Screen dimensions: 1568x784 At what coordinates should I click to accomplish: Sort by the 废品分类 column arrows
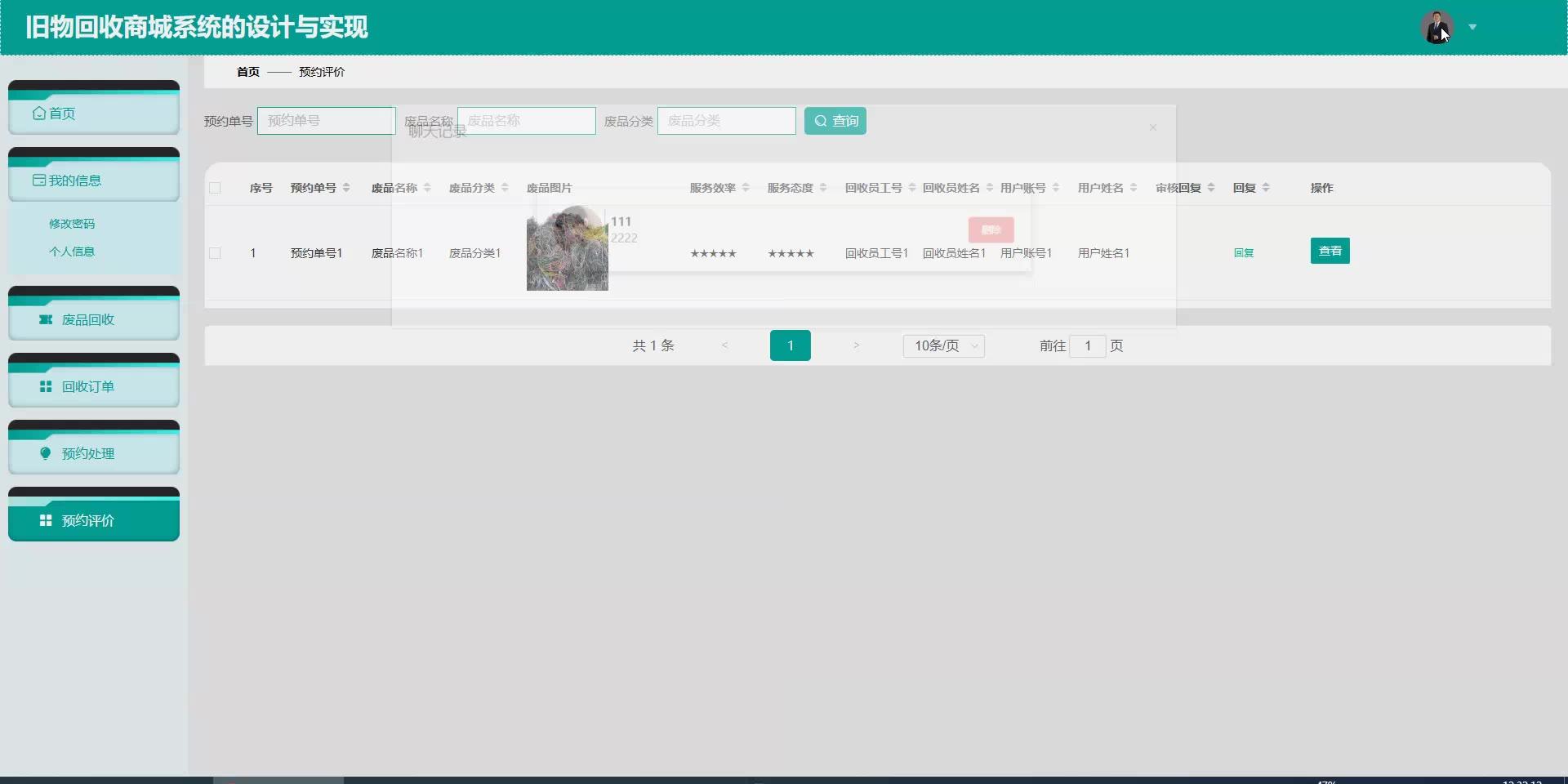point(505,188)
